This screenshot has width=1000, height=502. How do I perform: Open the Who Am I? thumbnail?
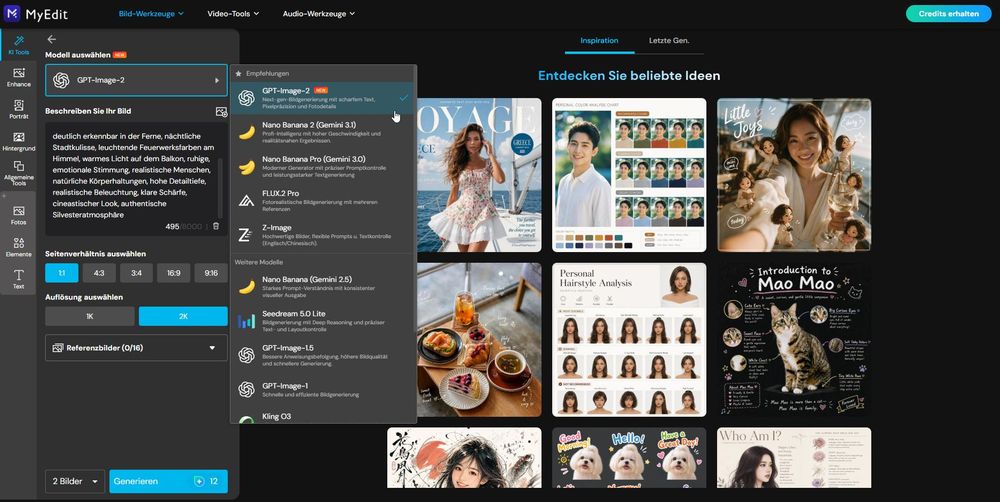794,457
